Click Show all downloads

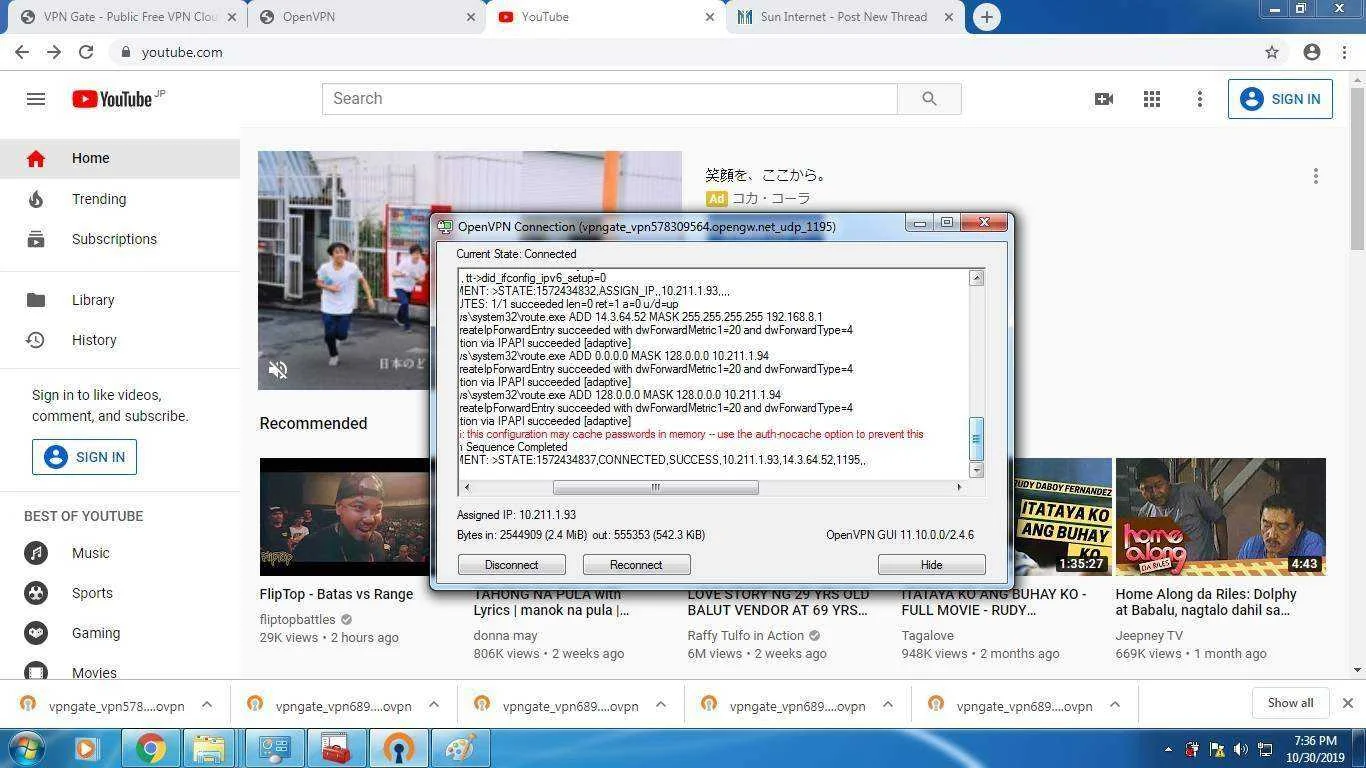coord(1291,703)
